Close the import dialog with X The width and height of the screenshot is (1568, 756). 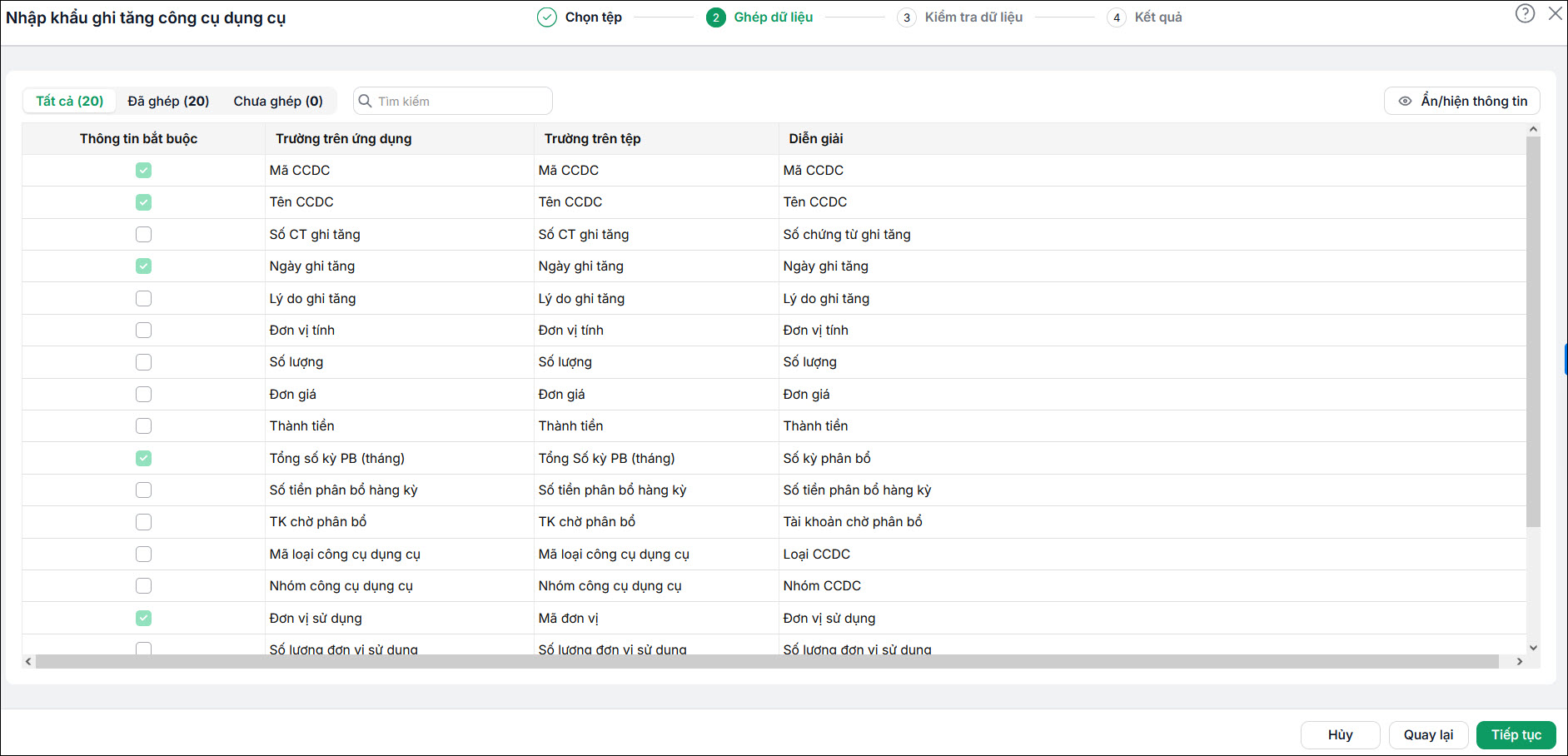click(1555, 13)
